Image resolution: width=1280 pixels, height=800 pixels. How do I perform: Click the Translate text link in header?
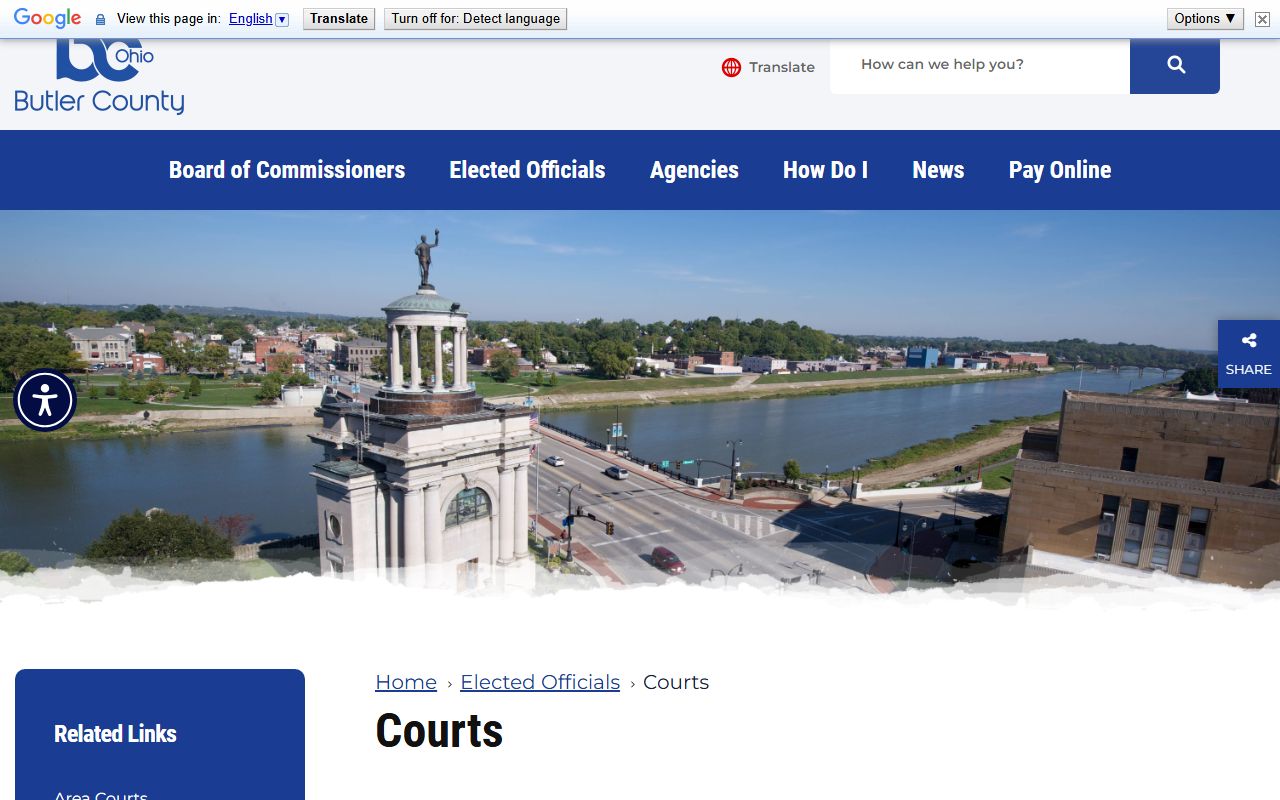pos(782,67)
